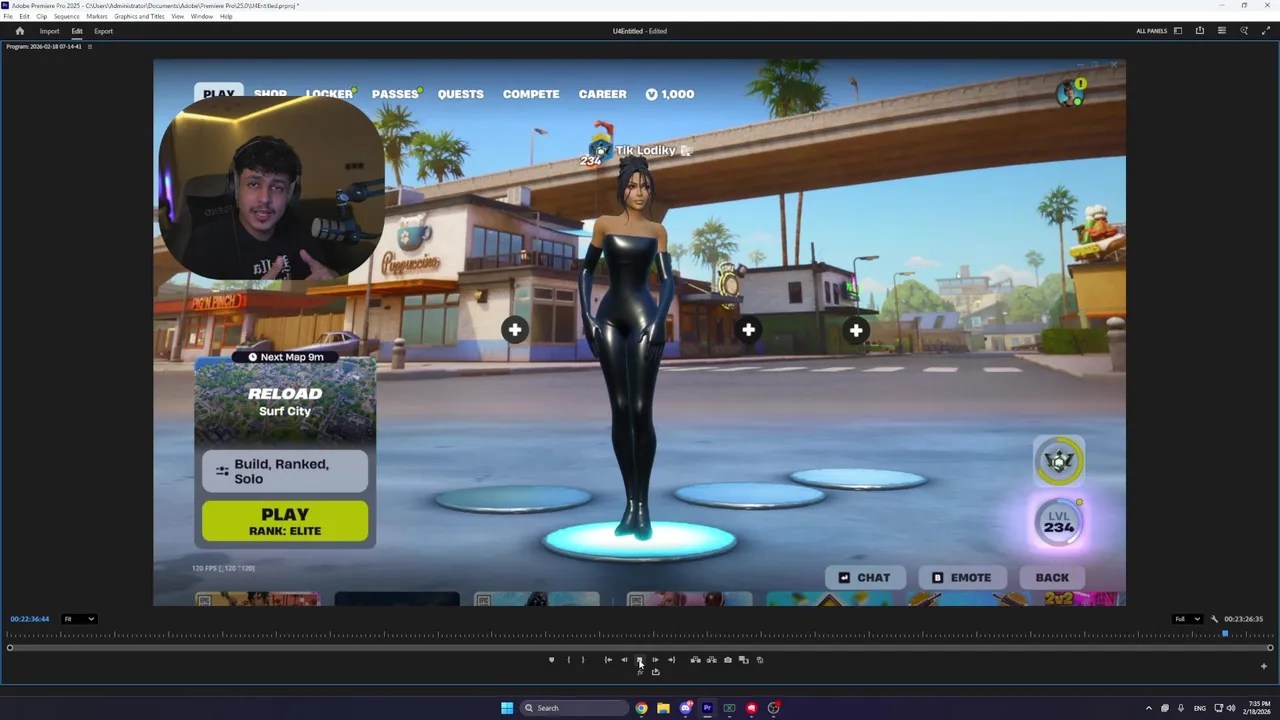The width and height of the screenshot is (1280, 720).
Task: Open the Help menu
Action: [x=226, y=17]
